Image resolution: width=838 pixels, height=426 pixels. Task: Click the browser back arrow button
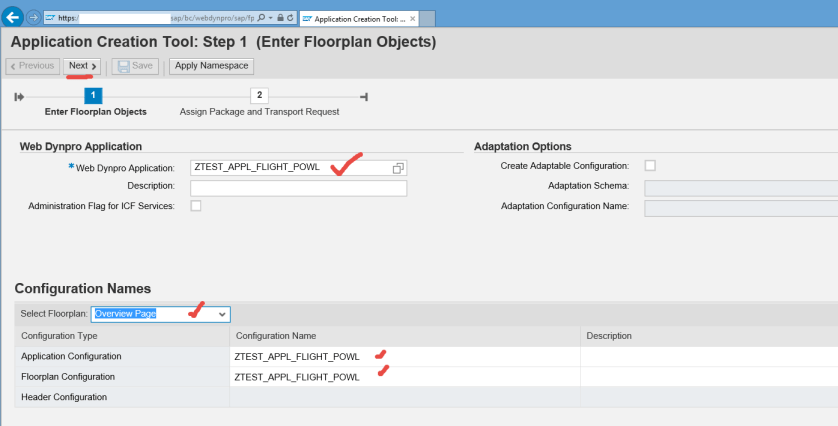coord(14,18)
